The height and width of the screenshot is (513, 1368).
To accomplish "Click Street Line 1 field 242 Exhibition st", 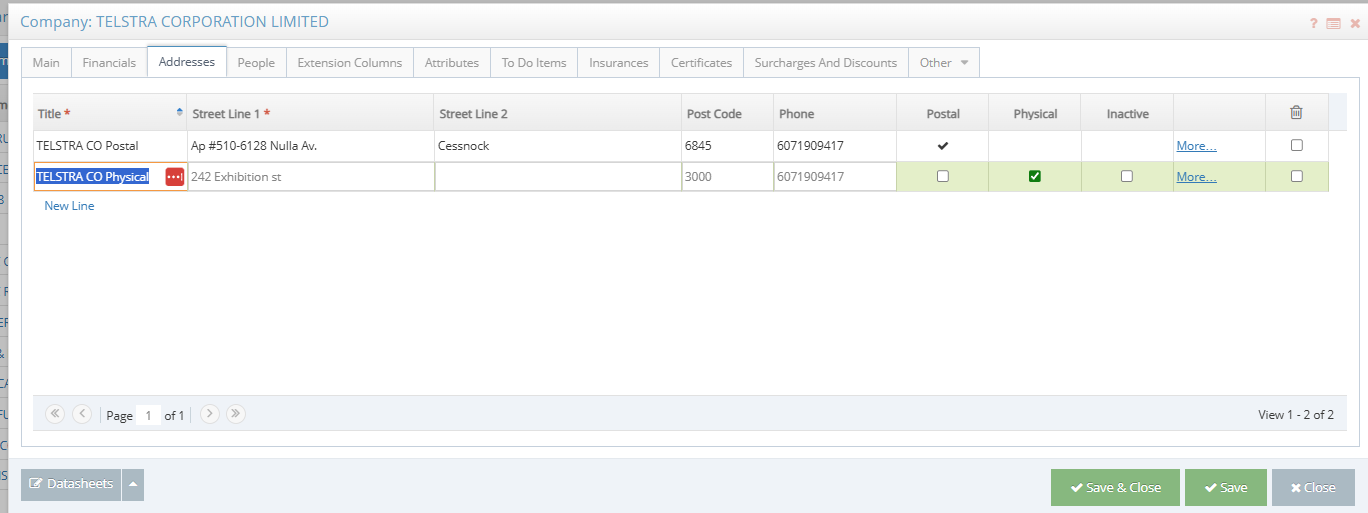I will coord(311,177).
